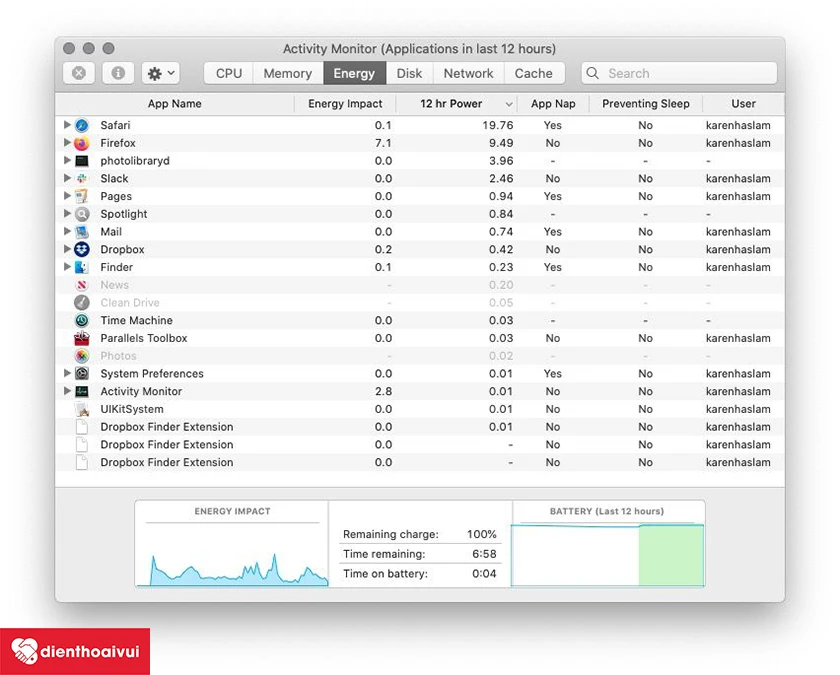The height and width of the screenshot is (675, 840).
Task: Select the Parallels Toolbox name
Action: 144,339
